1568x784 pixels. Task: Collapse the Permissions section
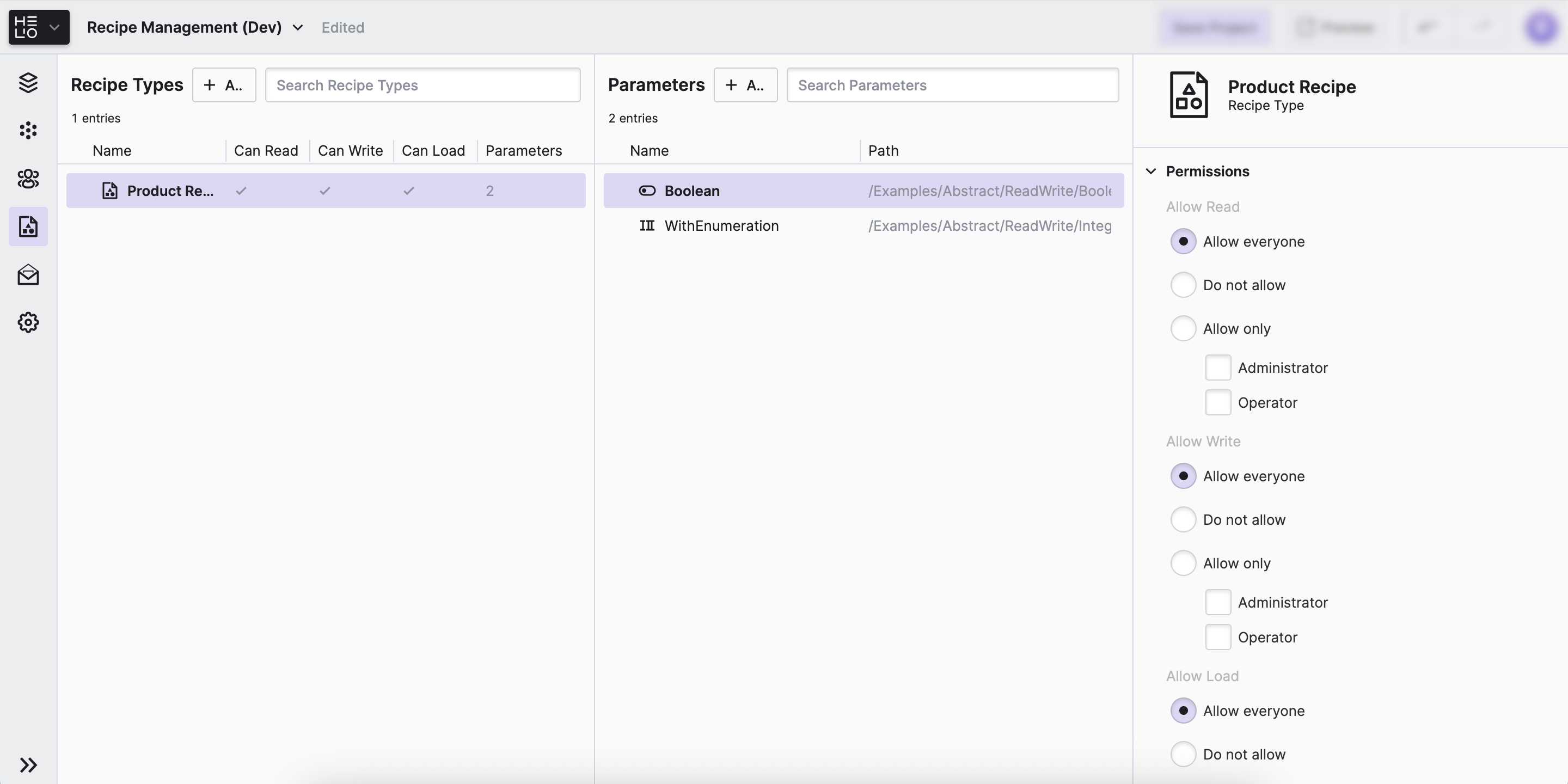click(x=1150, y=171)
